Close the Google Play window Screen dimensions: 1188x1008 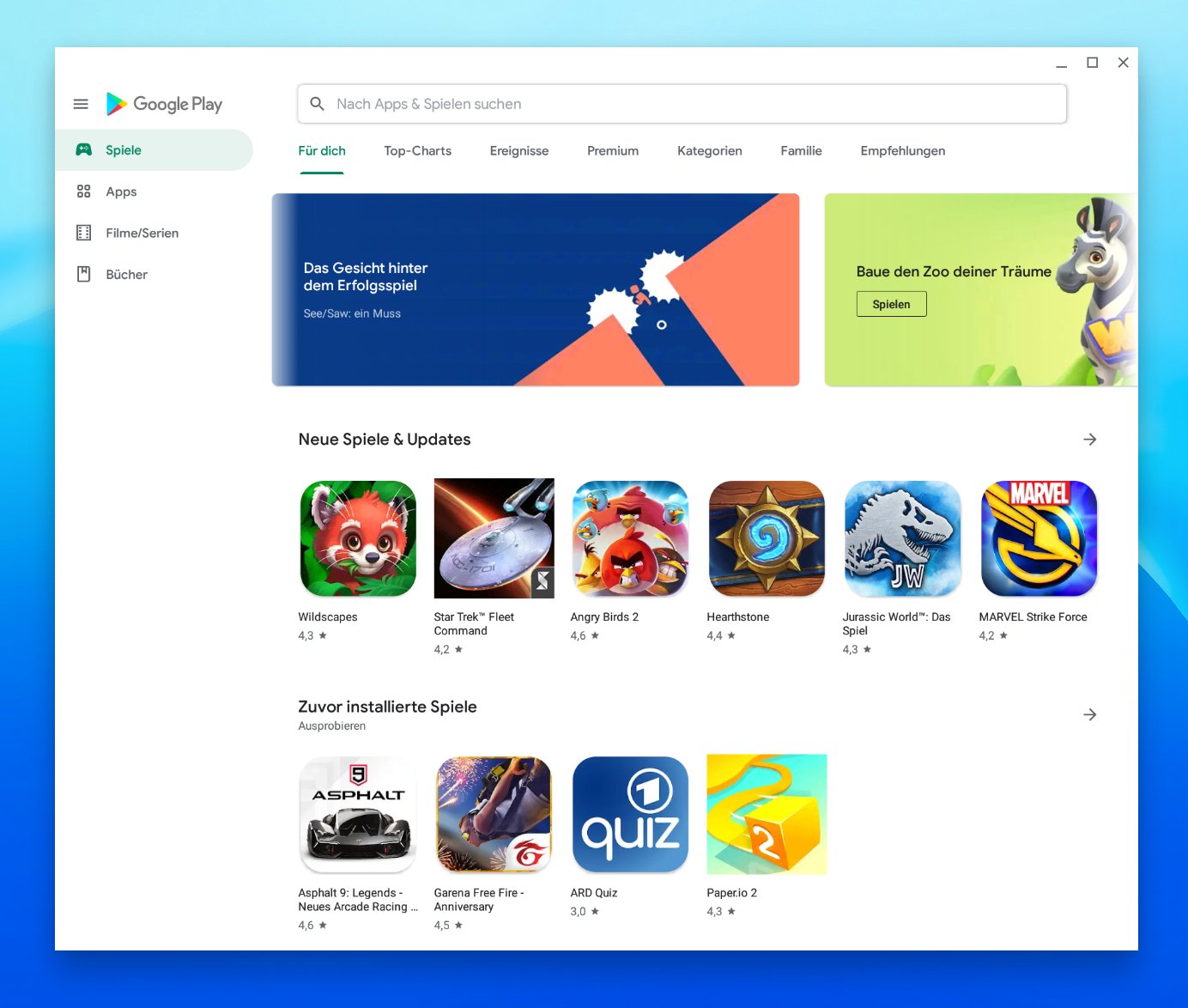point(1123,63)
